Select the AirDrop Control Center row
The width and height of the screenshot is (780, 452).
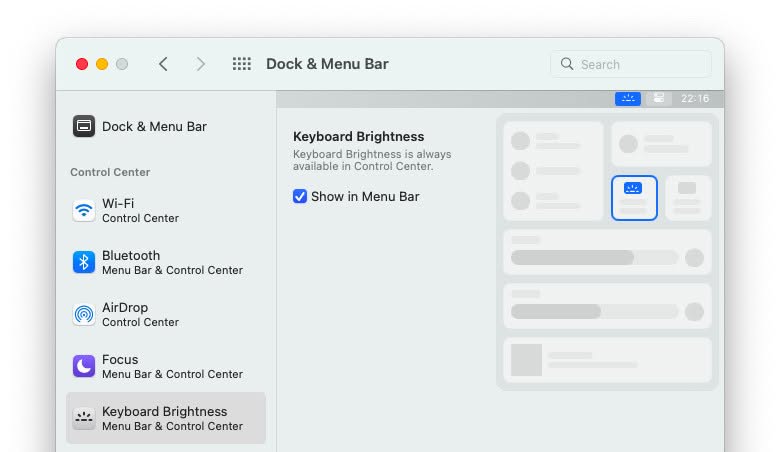point(166,314)
